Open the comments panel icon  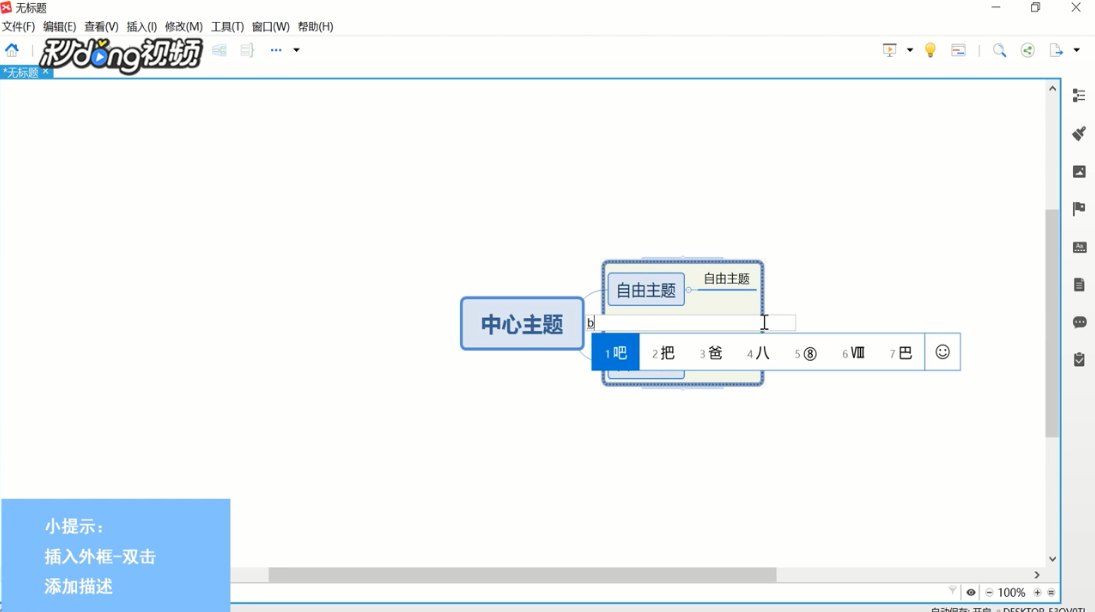(x=1079, y=321)
